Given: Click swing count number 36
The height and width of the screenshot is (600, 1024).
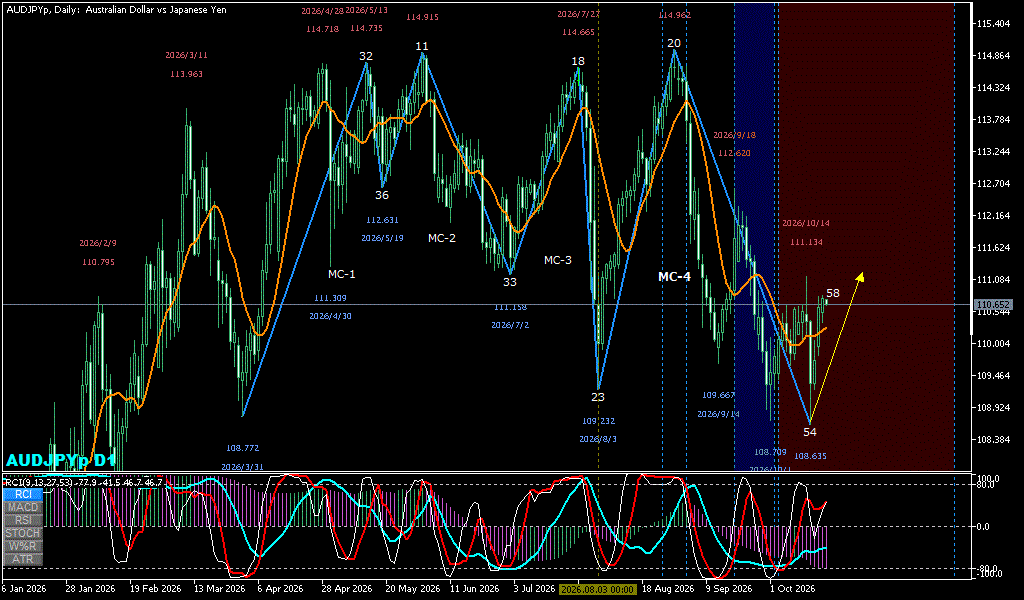Looking at the screenshot, I should (x=382, y=195).
